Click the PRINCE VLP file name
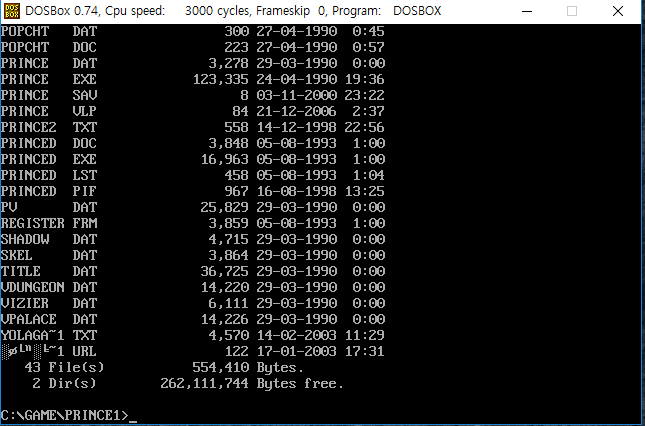 pos(49,111)
